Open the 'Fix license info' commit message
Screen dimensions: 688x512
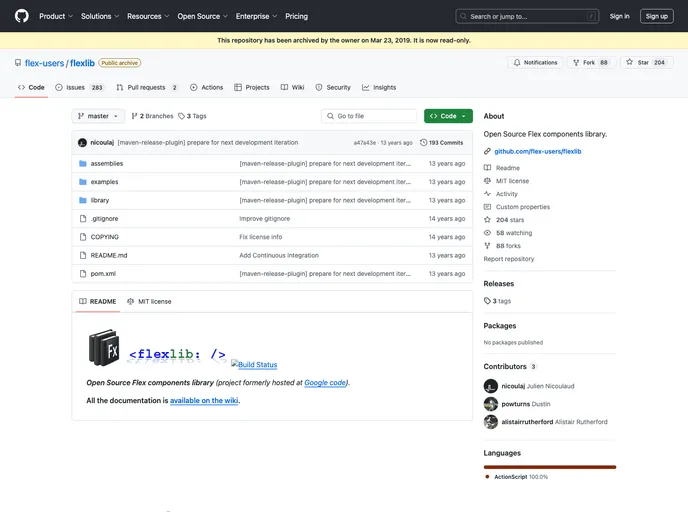pos(261,237)
